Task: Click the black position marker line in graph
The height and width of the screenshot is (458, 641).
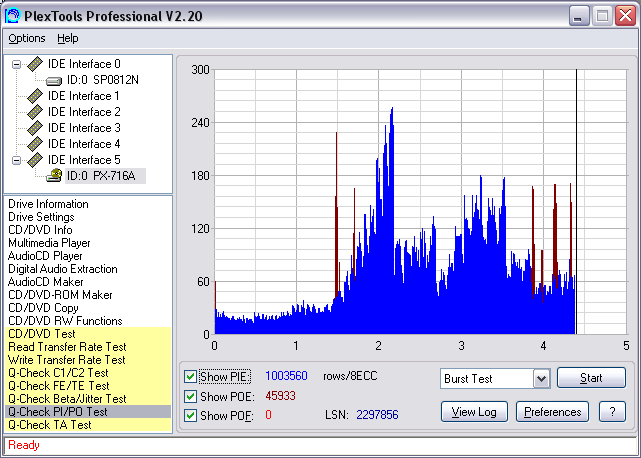Action: [576, 202]
